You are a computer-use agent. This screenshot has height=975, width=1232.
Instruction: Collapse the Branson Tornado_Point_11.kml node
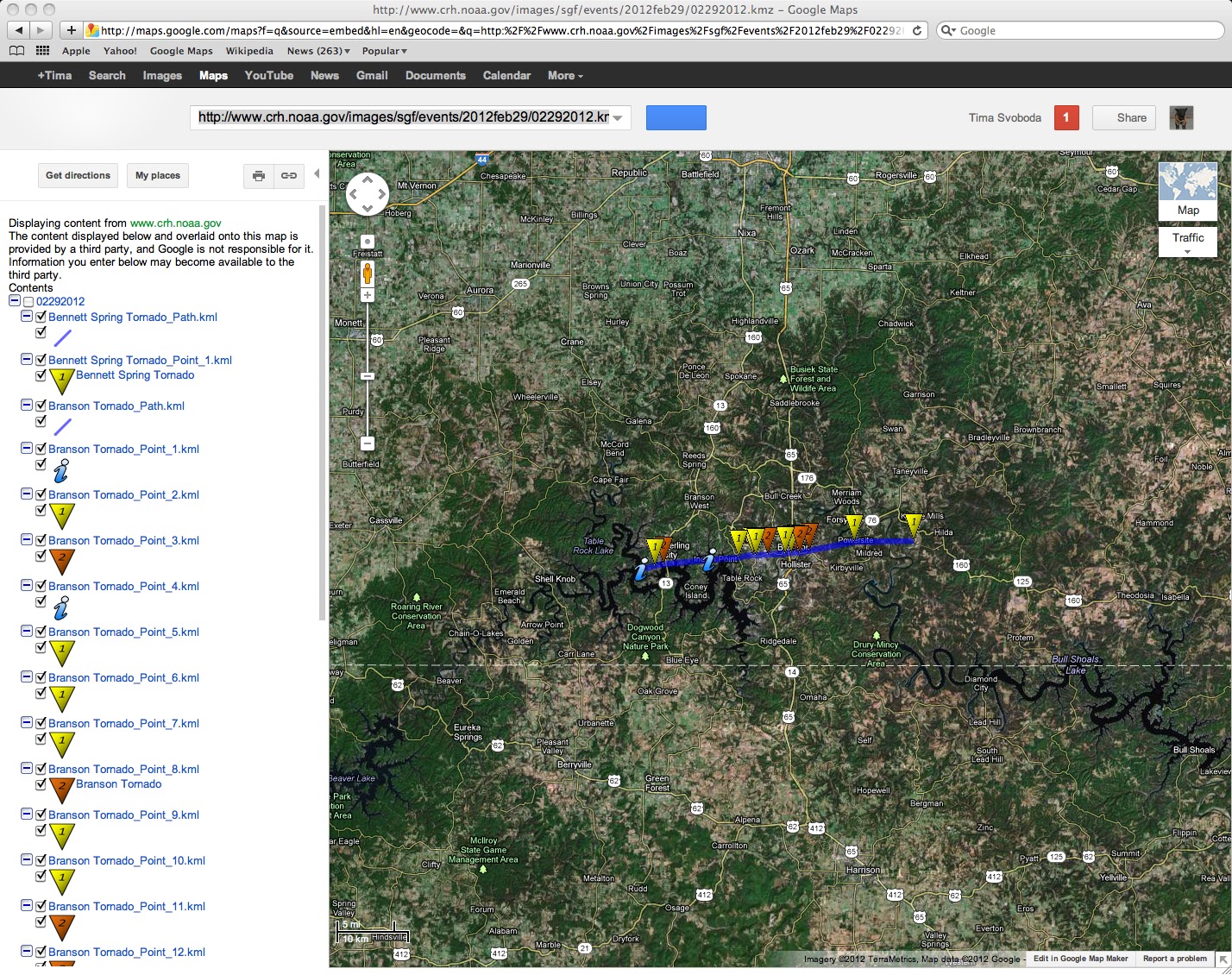(27, 906)
